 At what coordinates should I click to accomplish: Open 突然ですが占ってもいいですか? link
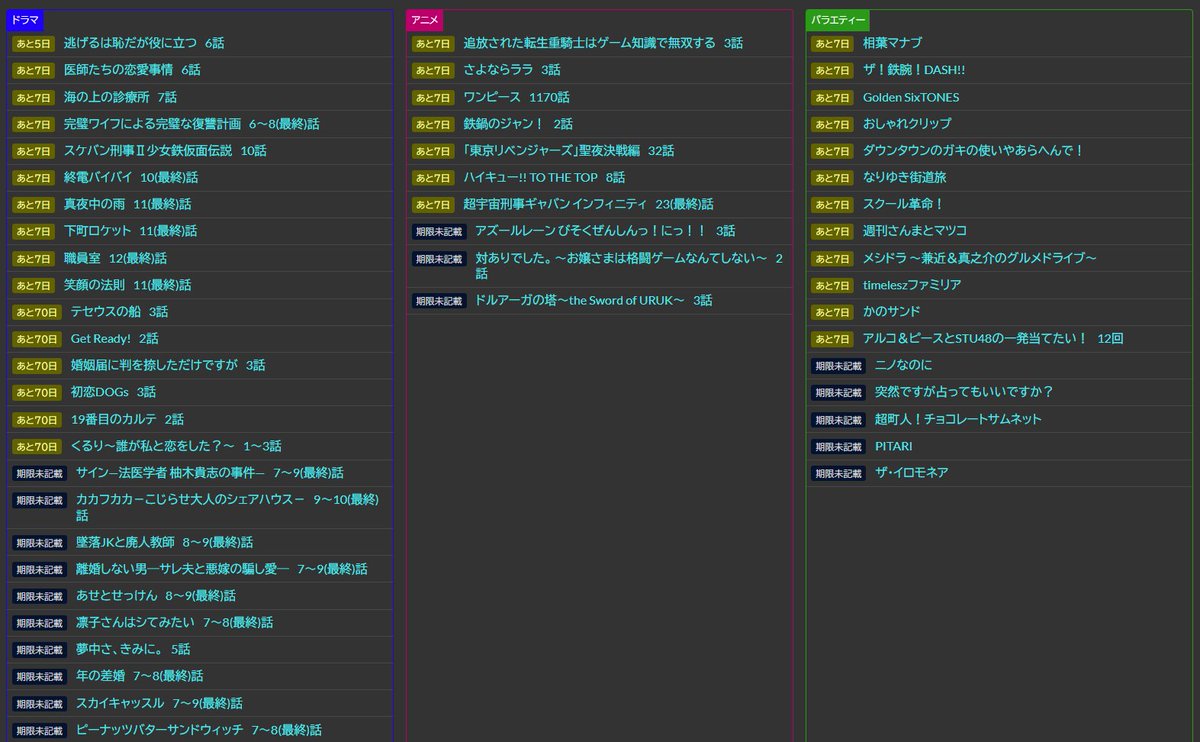pyautogui.click(x=964, y=392)
